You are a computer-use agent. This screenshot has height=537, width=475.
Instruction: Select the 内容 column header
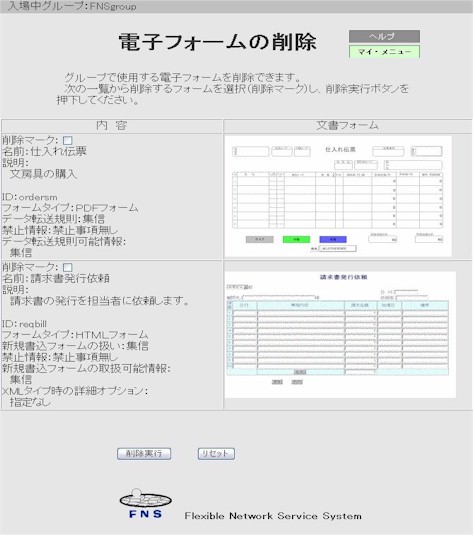pos(112,126)
